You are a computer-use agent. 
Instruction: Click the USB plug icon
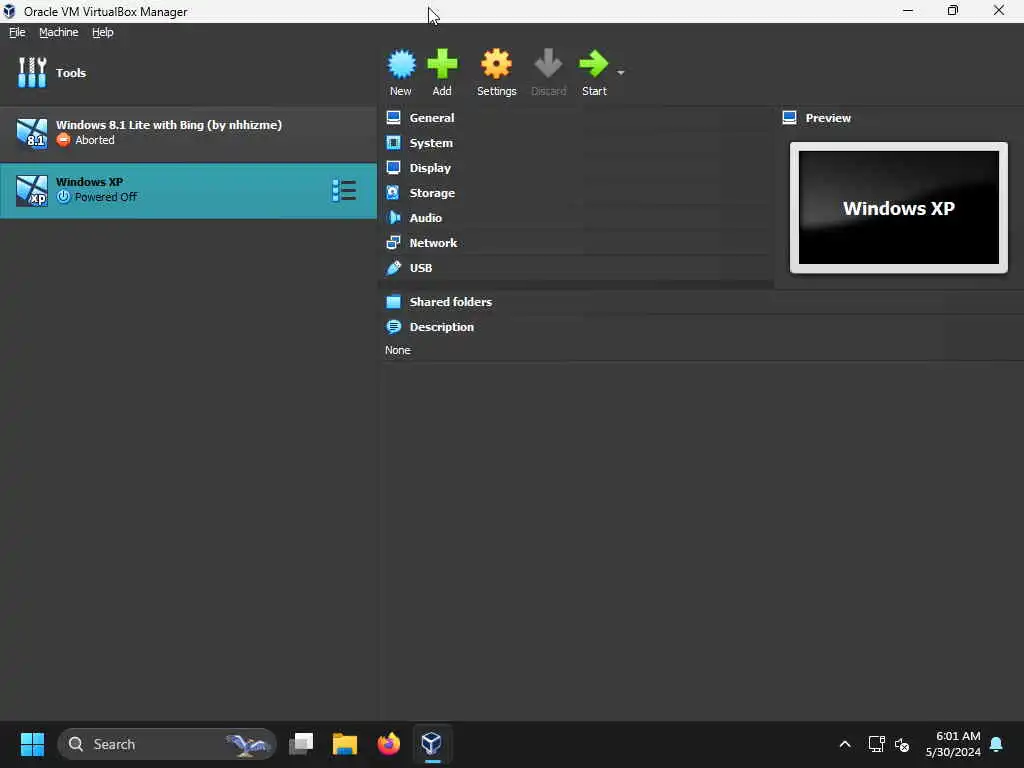[x=393, y=268]
